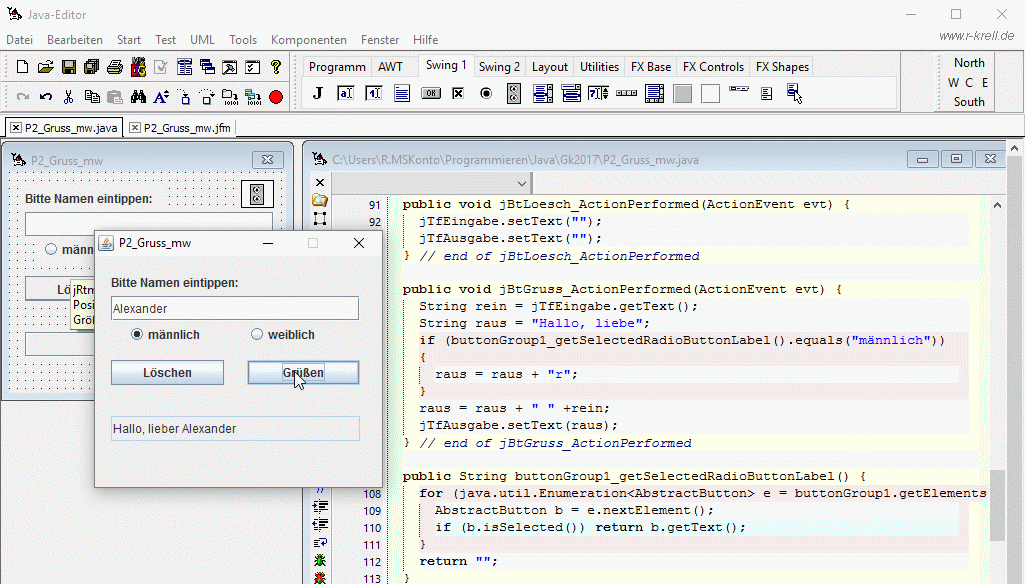Click the red Run/record circle icon
The width and height of the screenshot is (1025, 584).
(x=276, y=97)
